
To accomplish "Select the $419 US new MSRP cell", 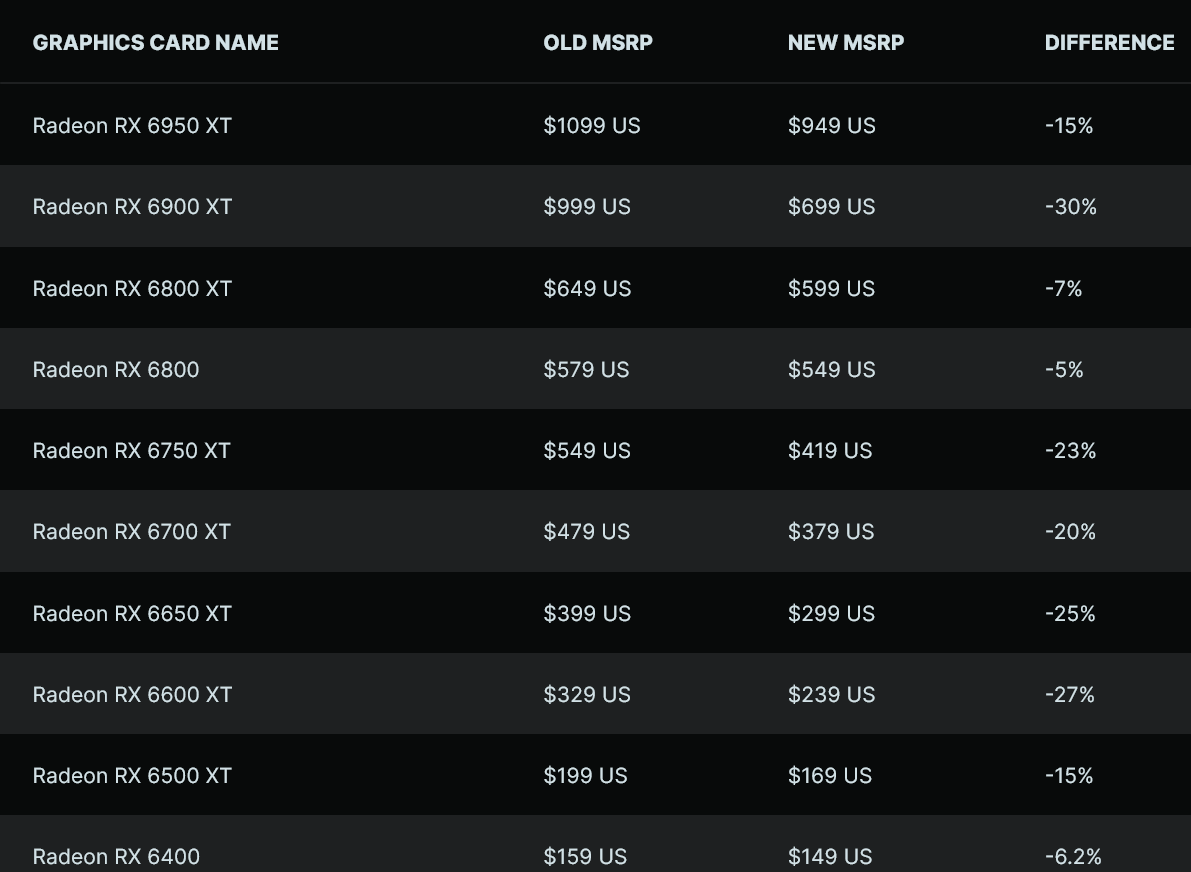I will (830, 451).
